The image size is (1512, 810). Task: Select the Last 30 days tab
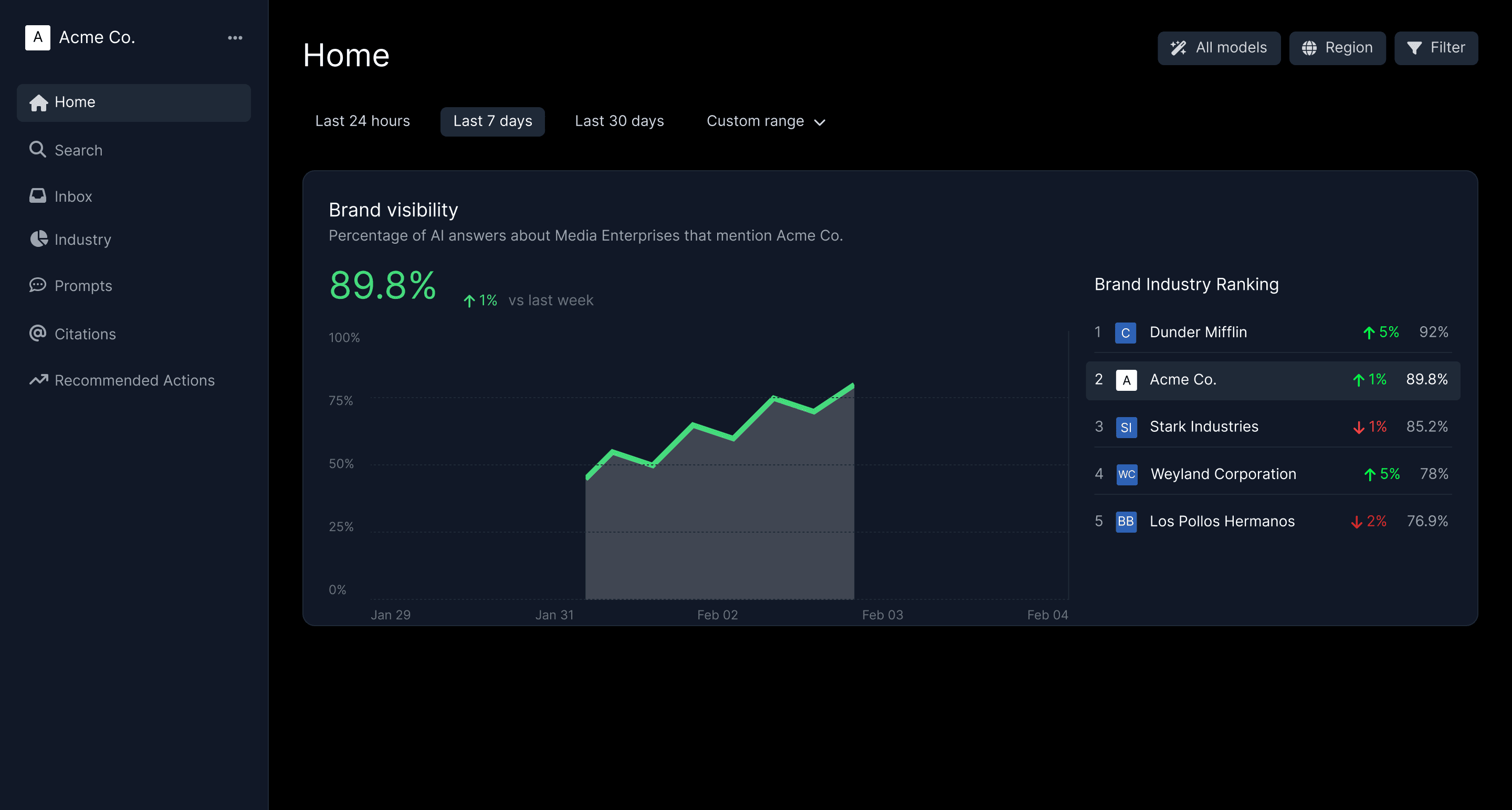618,121
